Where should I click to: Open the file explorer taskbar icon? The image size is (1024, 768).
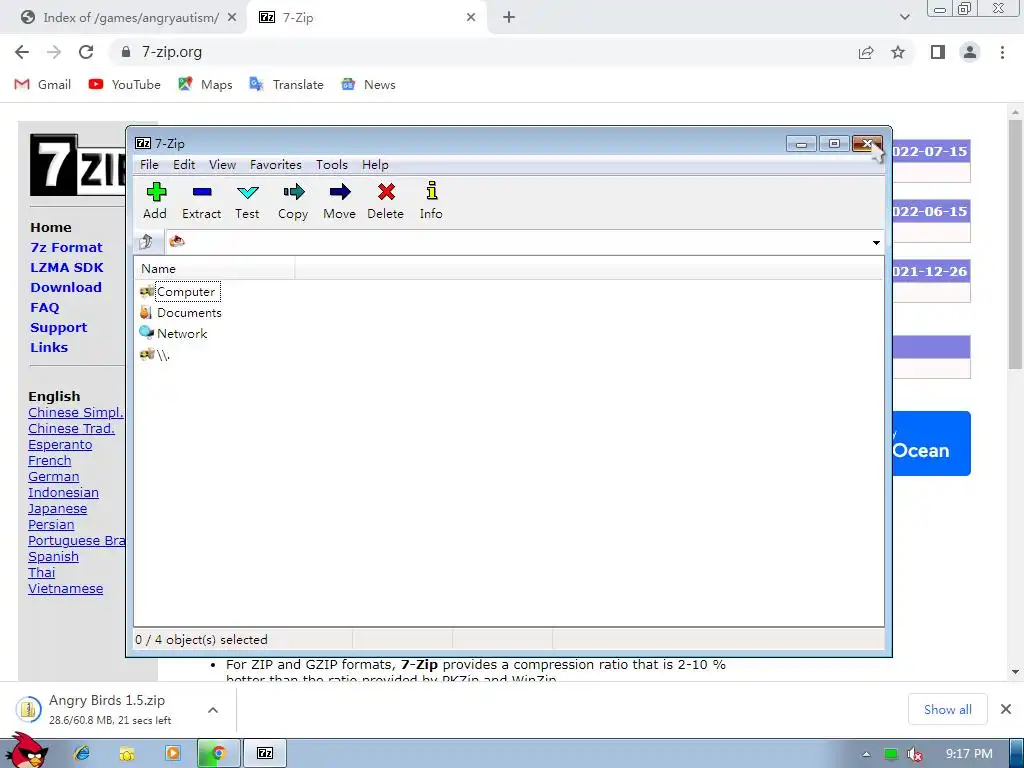click(x=127, y=753)
